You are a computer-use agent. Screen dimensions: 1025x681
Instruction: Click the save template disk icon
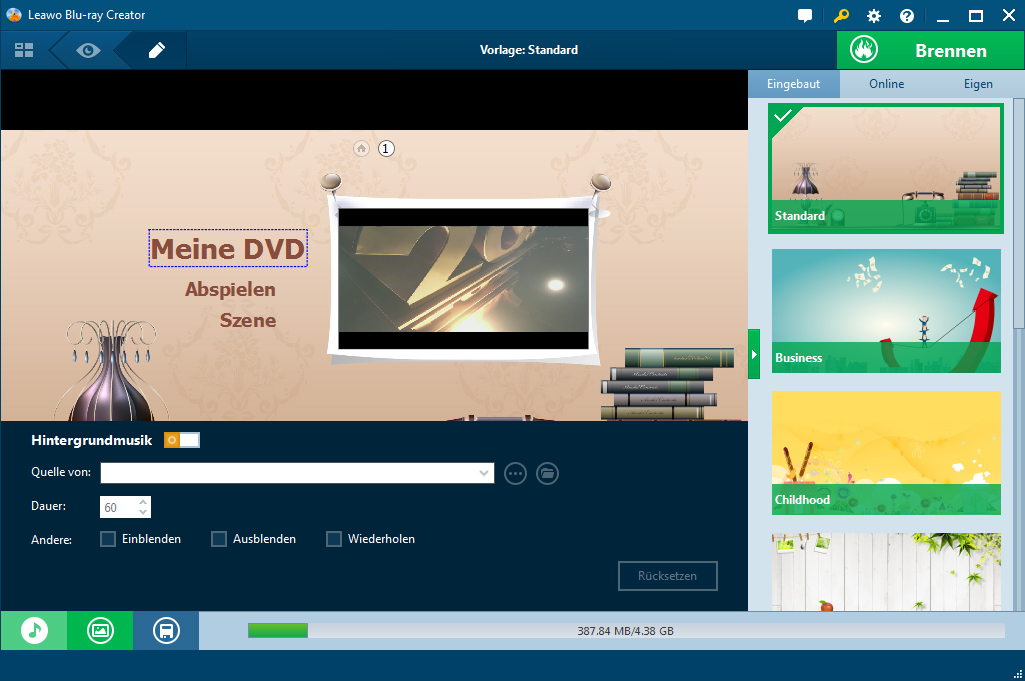tap(166, 631)
